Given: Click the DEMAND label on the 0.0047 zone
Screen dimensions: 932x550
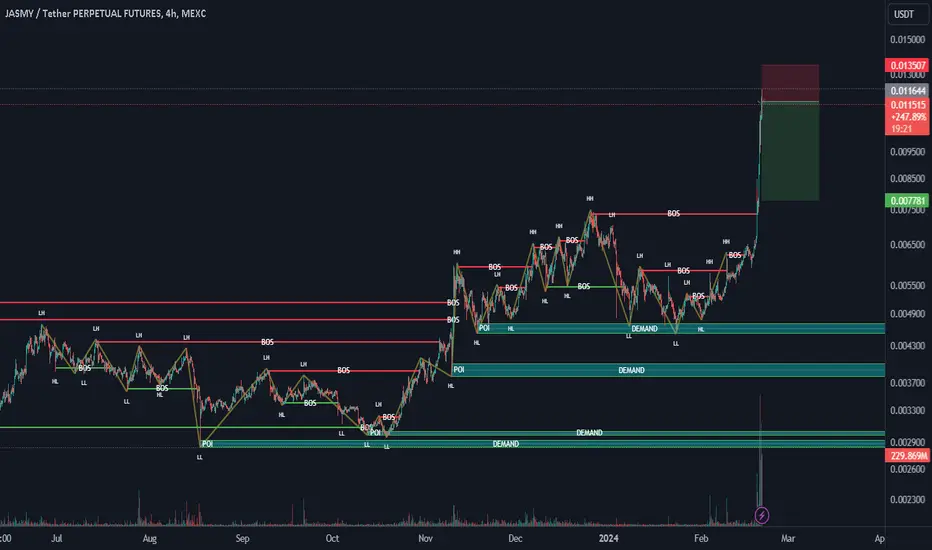Looking at the screenshot, I should [644, 328].
